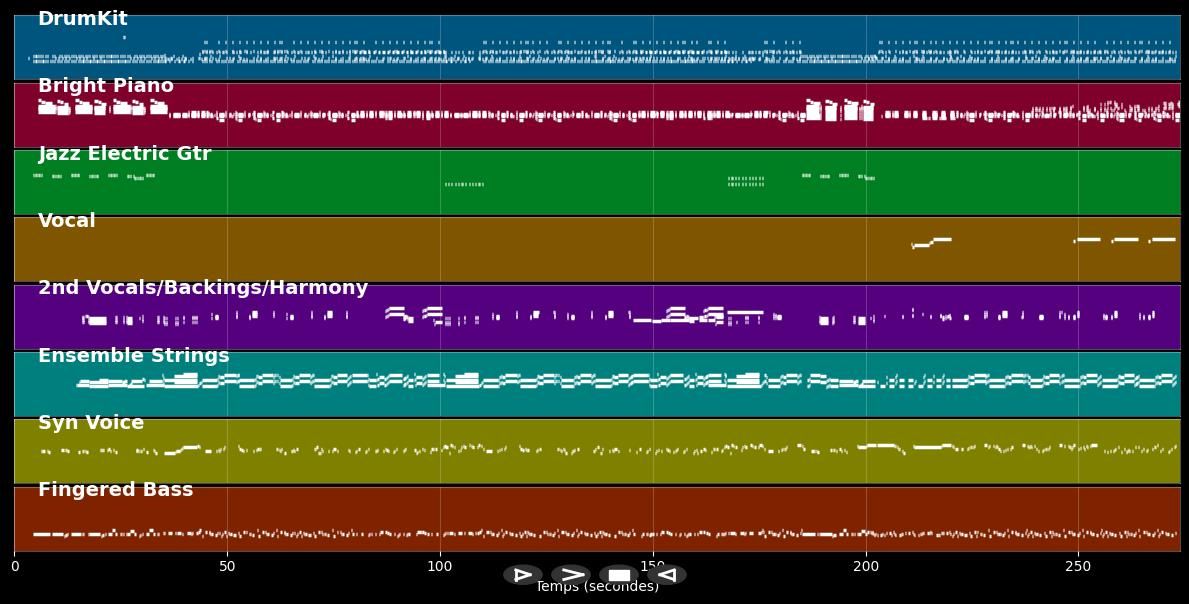The width and height of the screenshot is (1189, 604).
Task: Click the 50 second tick on the time axis
Action: [227, 567]
